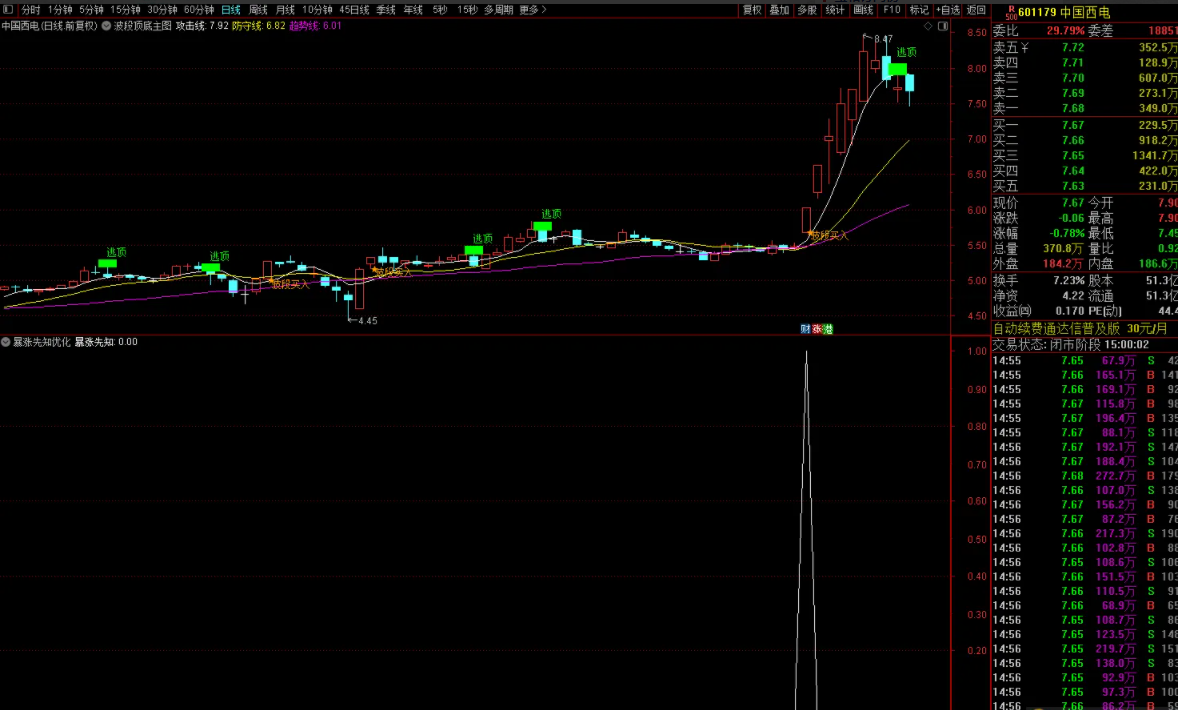
Task: Click the 总量 value 370.8万
Action: pos(1064,249)
